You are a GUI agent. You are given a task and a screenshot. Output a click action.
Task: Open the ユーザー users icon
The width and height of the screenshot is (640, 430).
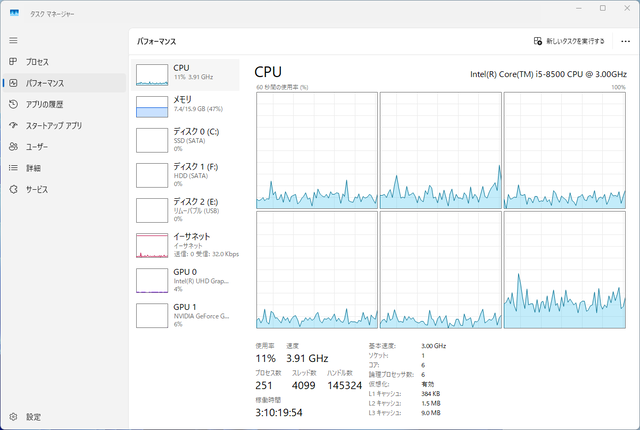13,146
